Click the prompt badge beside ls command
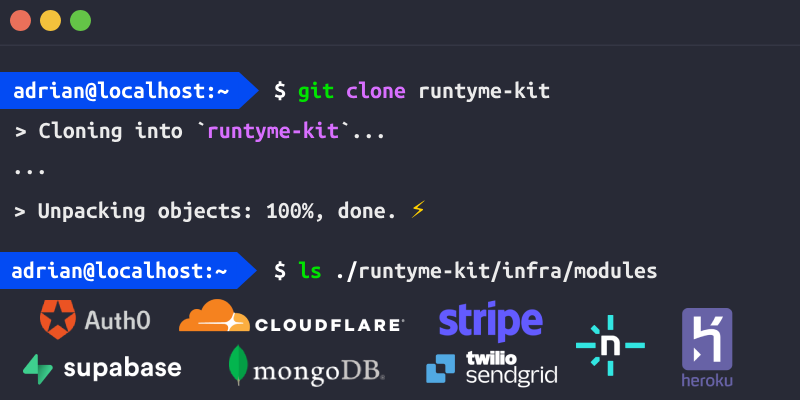This screenshot has height=400, width=800. 129,270
